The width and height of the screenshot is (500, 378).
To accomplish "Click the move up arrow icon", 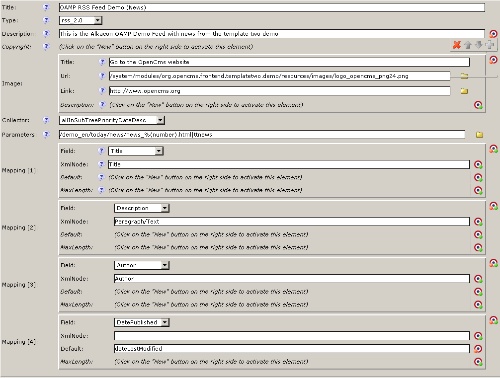I will 468,45.
